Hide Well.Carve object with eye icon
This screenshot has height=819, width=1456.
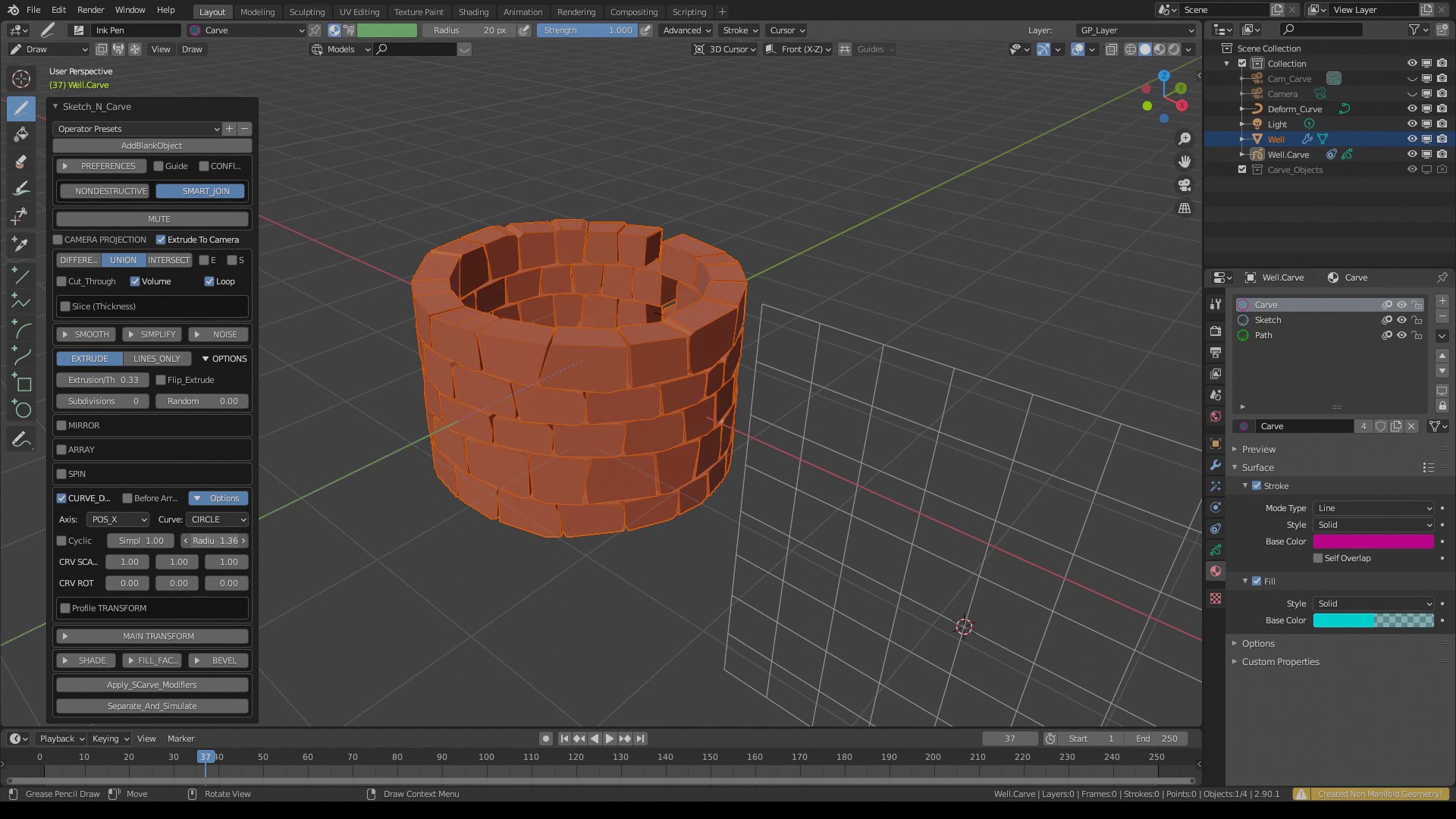pyautogui.click(x=1412, y=155)
